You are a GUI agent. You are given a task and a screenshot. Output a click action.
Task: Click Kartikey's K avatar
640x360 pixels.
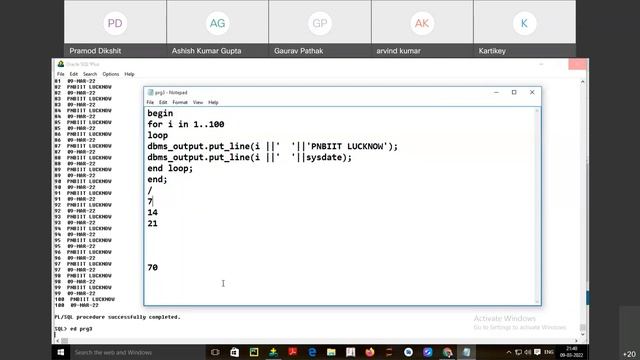[x=524, y=23]
